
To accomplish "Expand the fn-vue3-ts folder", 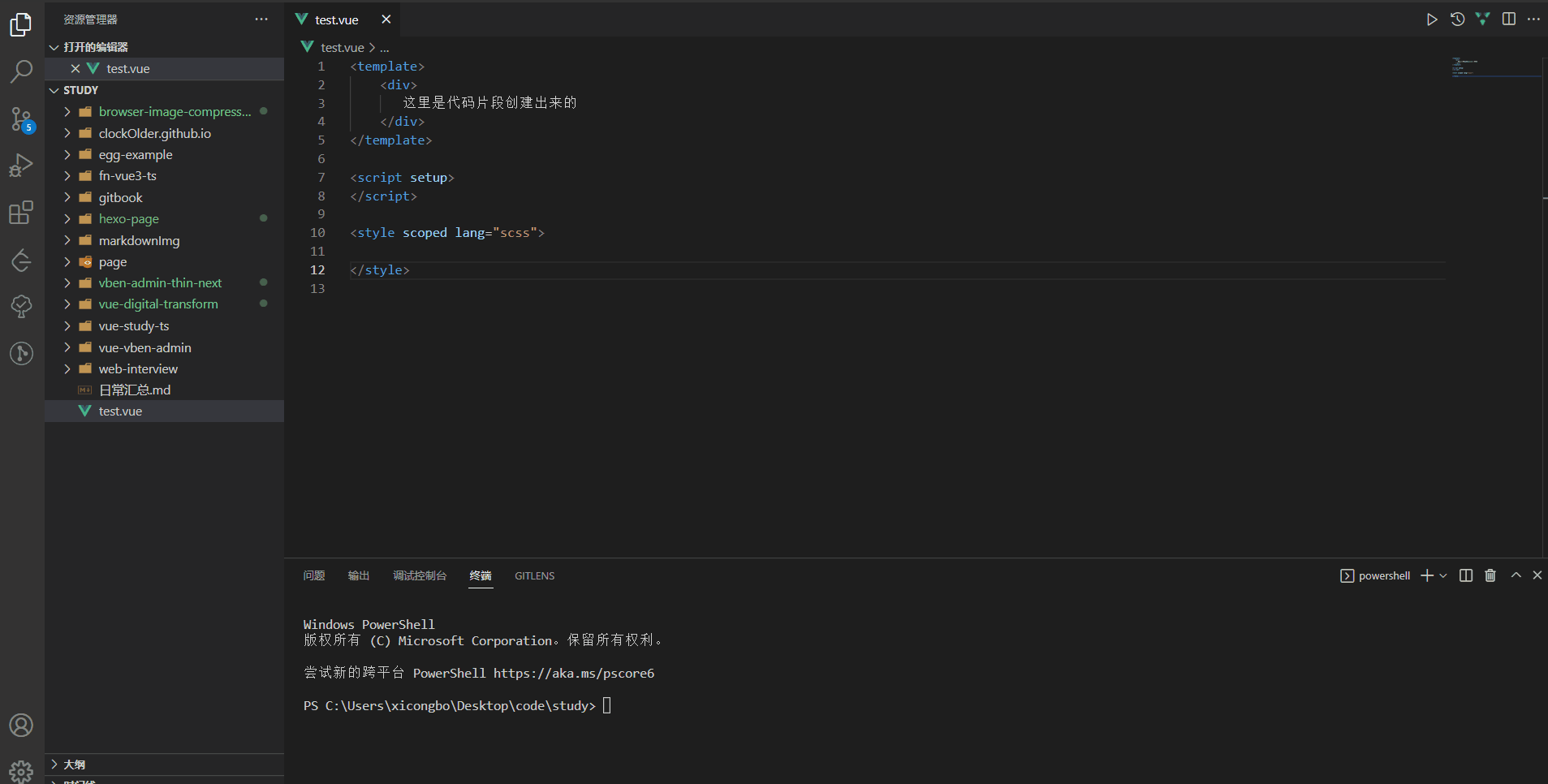I will pyautogui.click(x=164, y=176).
